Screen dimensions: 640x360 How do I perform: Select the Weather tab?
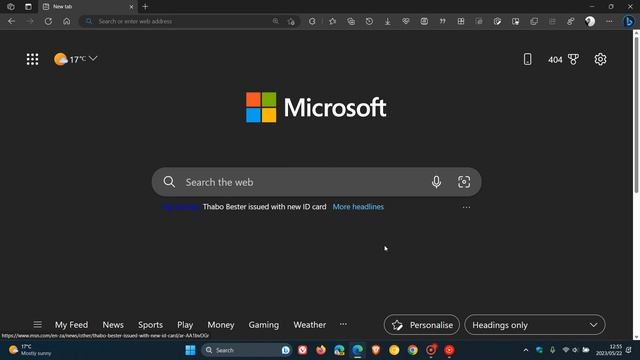tap(309, 325)
